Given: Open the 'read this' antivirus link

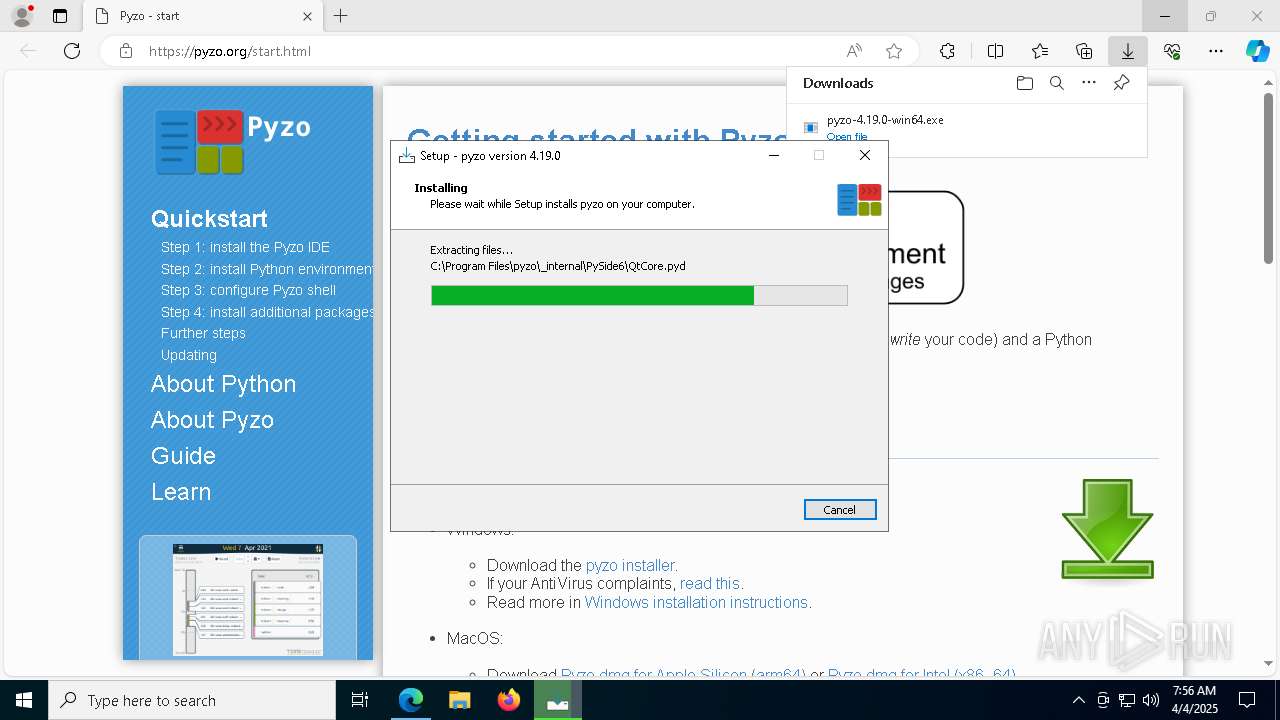Looking at the screenshot, I should (710, 583).
